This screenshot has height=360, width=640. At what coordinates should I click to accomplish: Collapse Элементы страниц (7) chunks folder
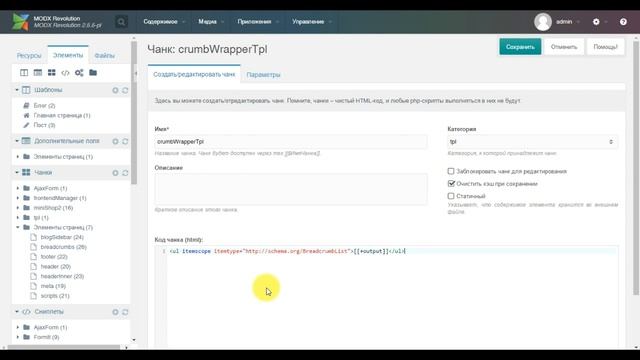(18, 227)
